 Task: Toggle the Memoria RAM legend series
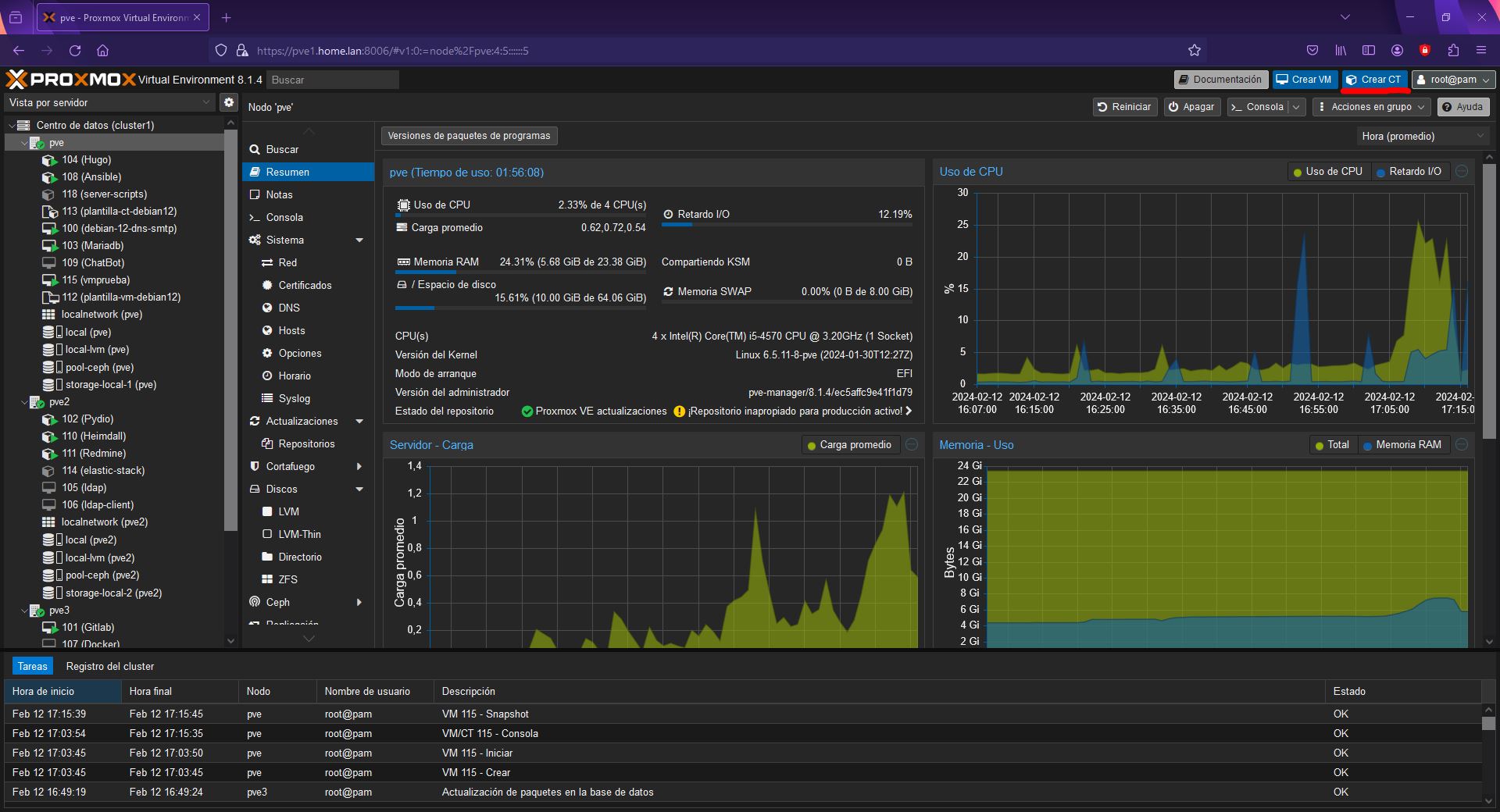click(1403, 445)
